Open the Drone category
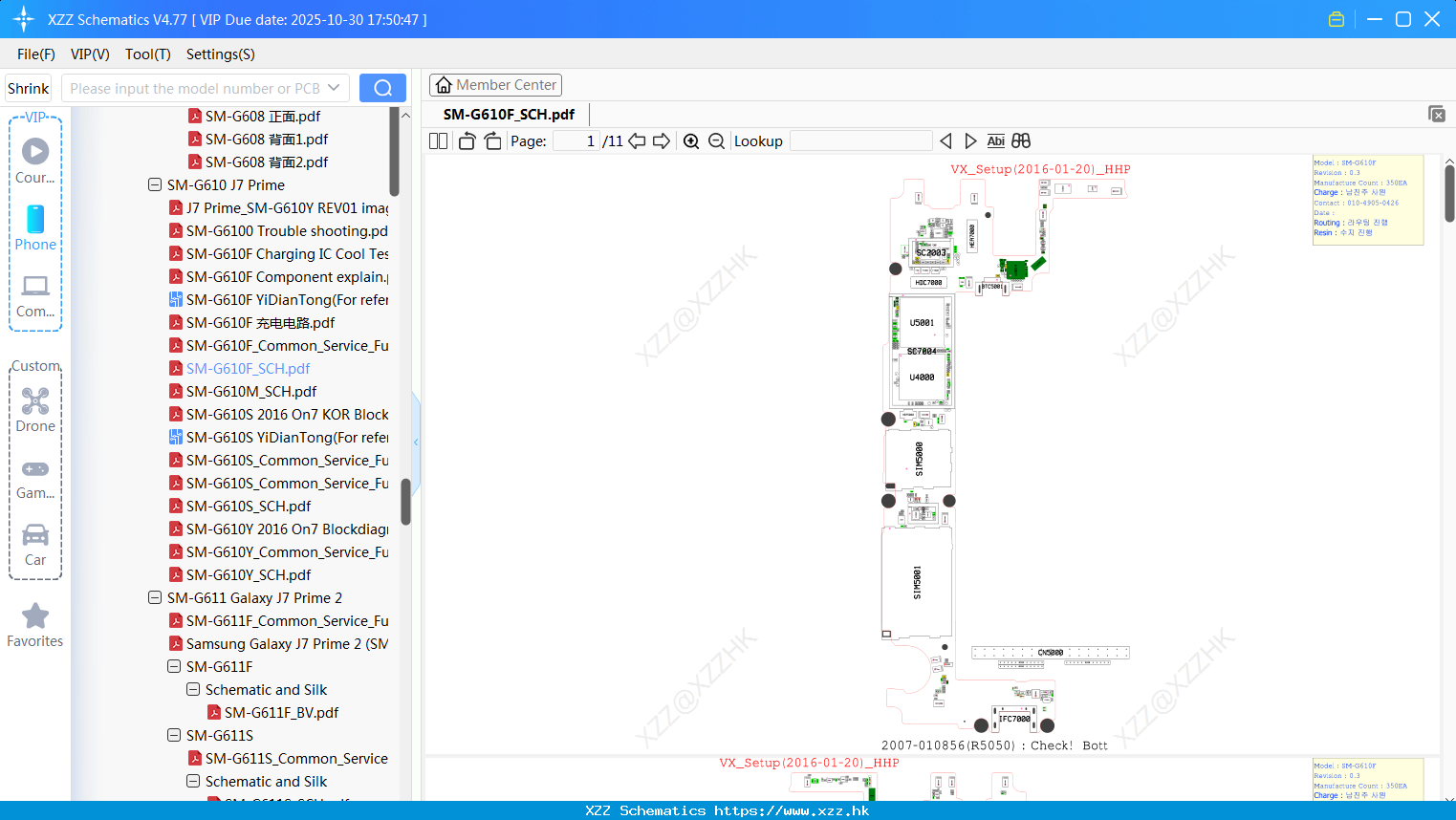The image size is (1456, 820). 35,410
